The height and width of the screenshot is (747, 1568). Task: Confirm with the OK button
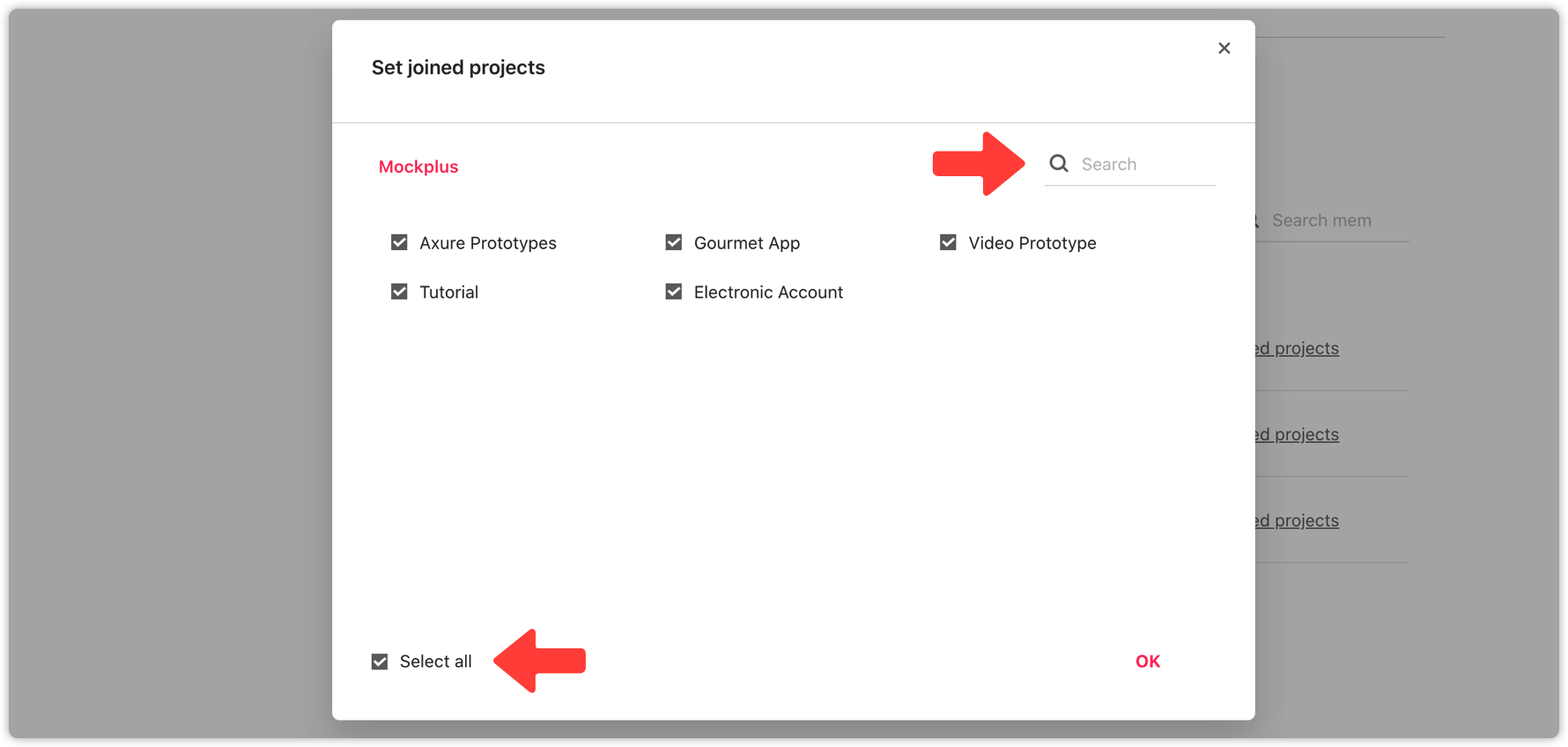click(x=1148, y=662)
